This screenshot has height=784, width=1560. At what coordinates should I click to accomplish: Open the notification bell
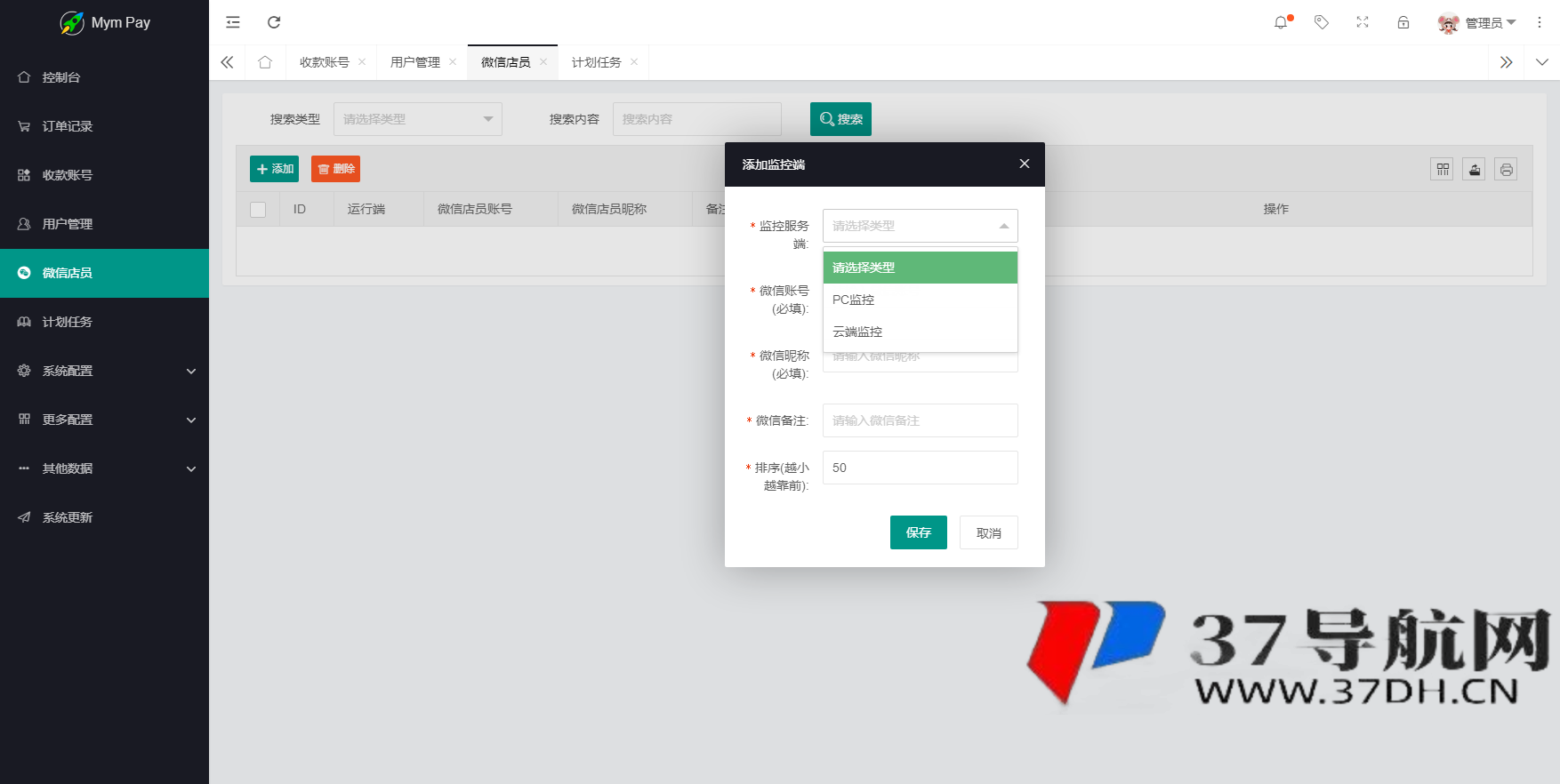(1281, 22)
